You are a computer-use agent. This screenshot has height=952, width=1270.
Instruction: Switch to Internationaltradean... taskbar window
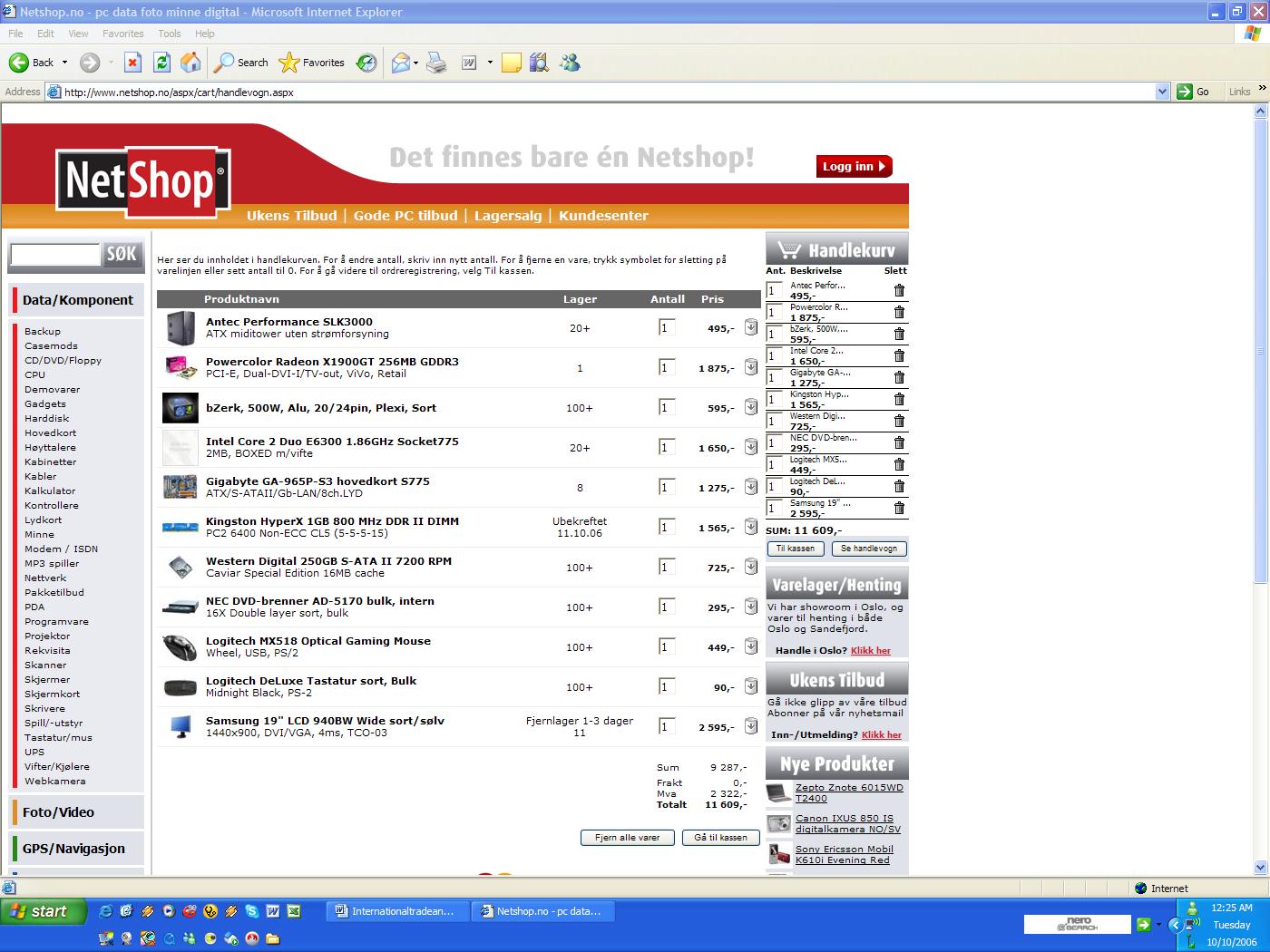pos(396,911)
